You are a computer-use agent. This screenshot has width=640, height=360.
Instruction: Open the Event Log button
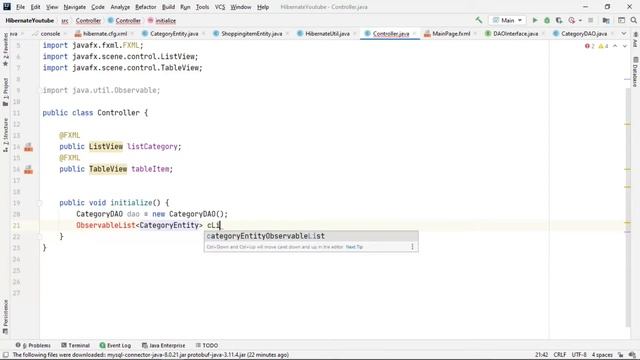click(x=115, y=345)
